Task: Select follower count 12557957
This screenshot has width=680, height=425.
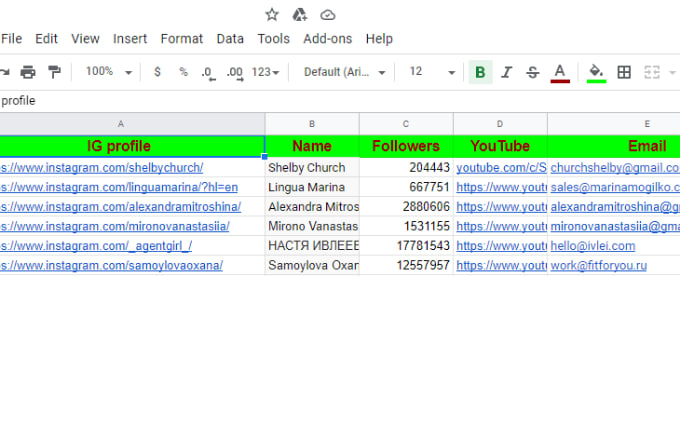Action: click(406, 265)
